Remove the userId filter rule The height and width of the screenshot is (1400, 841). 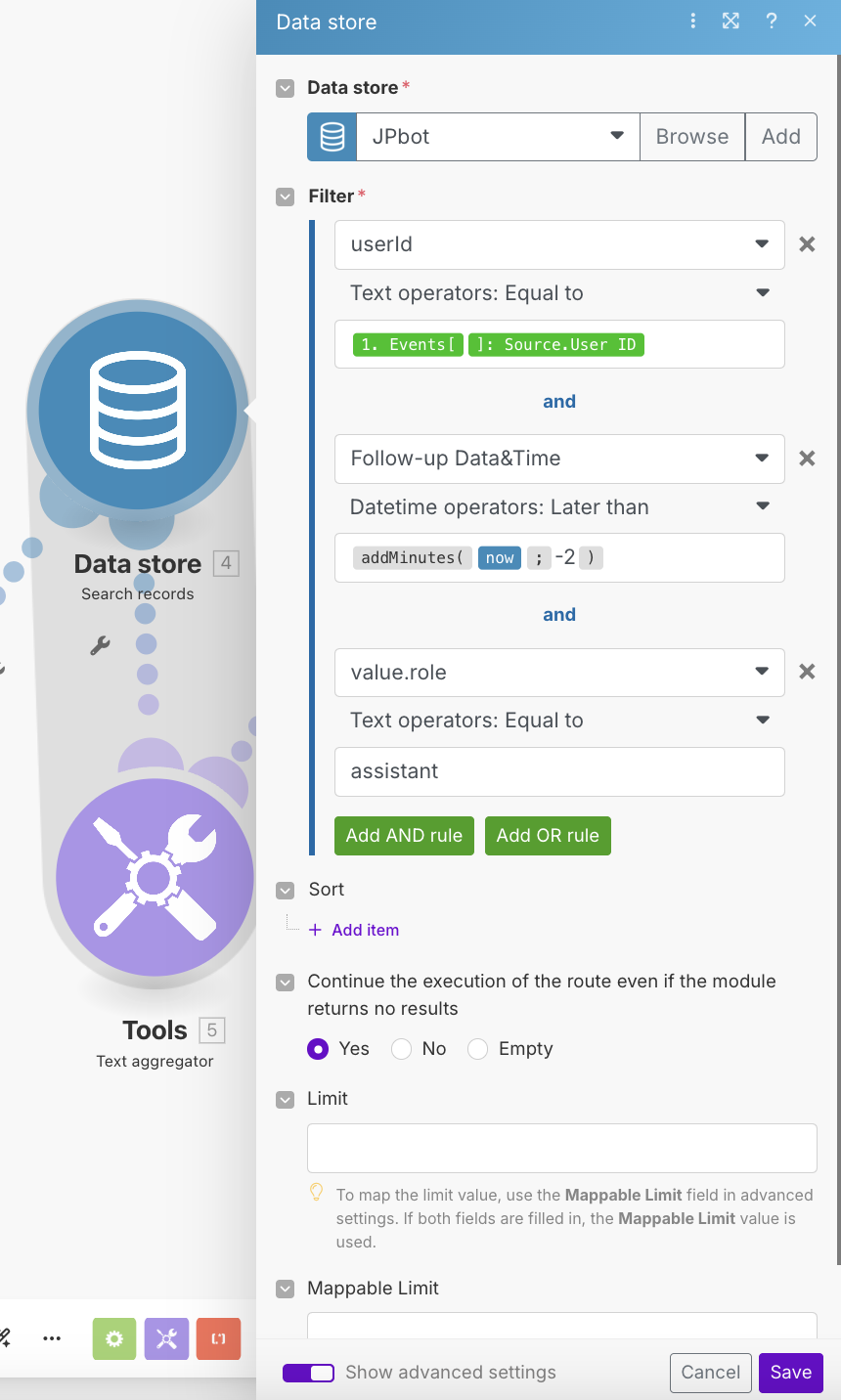coord(807,244)
